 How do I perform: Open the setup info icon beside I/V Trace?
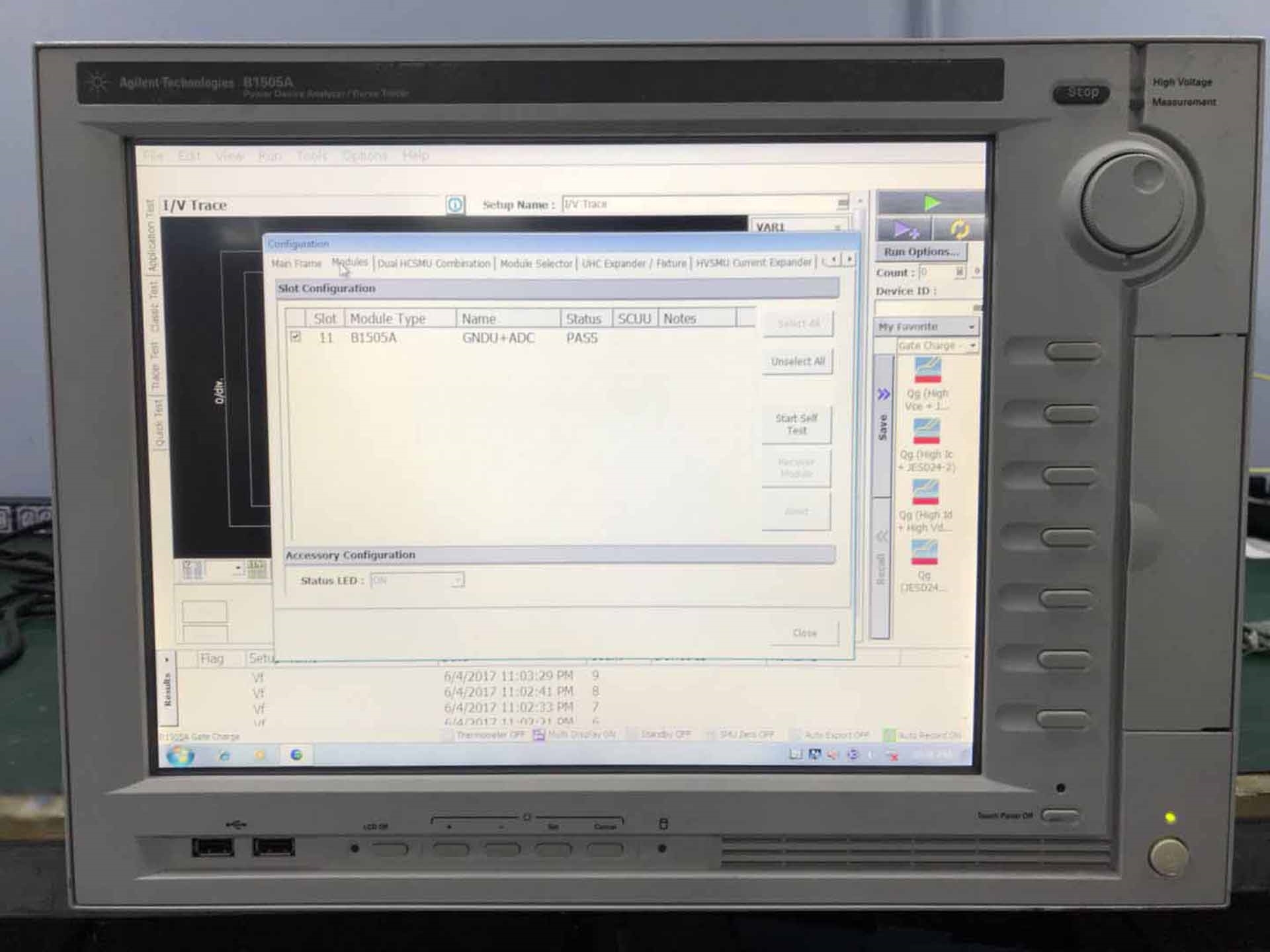[x=455, y=205]
